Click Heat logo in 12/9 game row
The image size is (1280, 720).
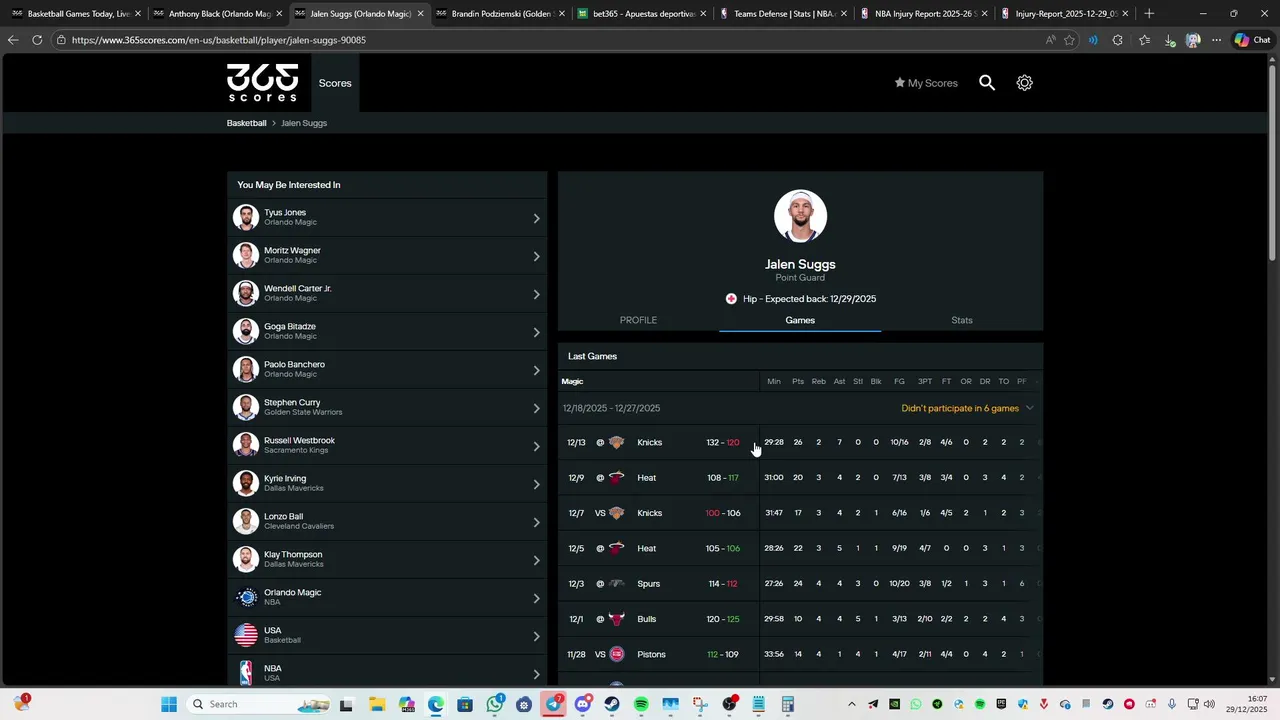click(x=616, y=478)
